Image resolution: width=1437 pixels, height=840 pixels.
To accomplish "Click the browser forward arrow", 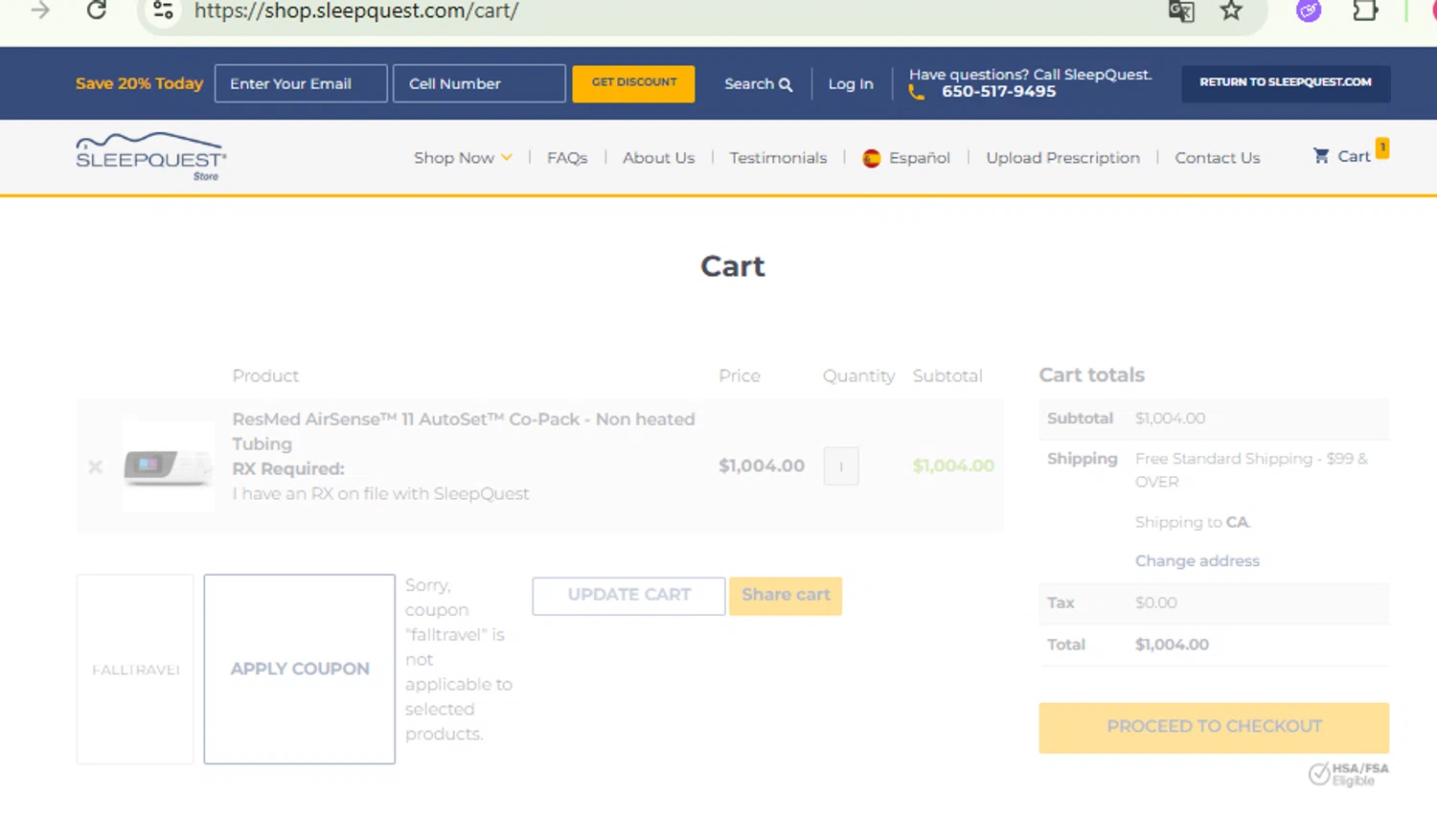I will [40, 11].
